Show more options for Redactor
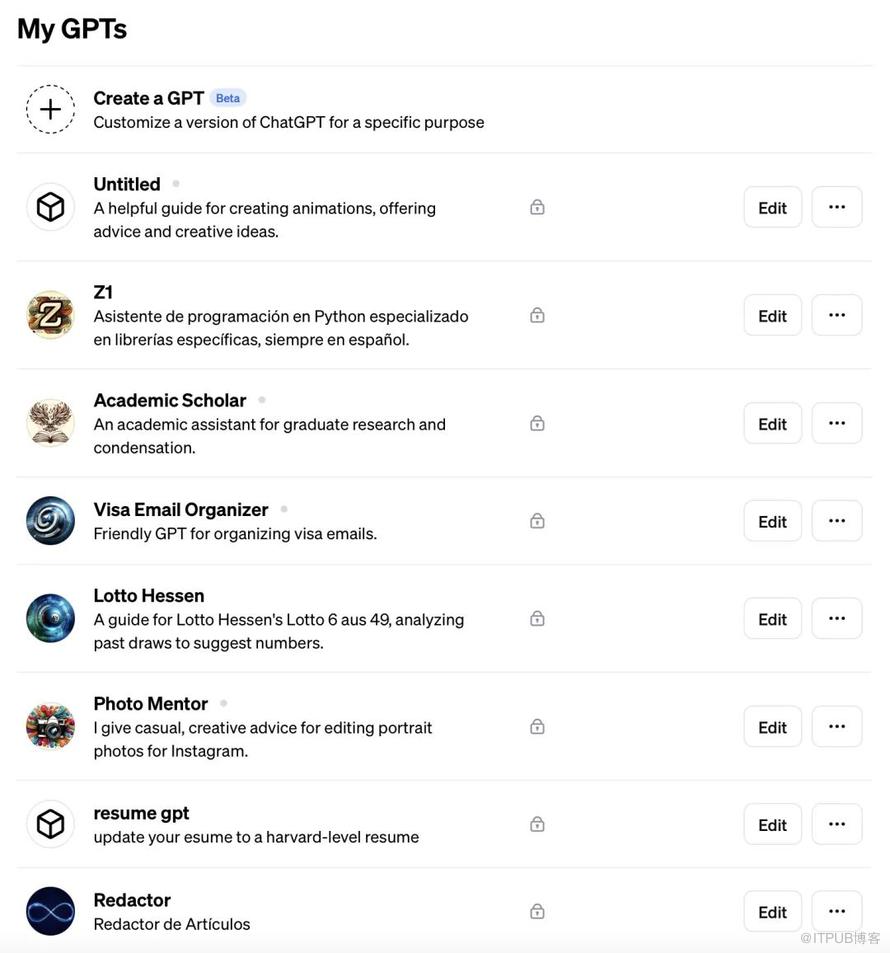 [837, 911]
